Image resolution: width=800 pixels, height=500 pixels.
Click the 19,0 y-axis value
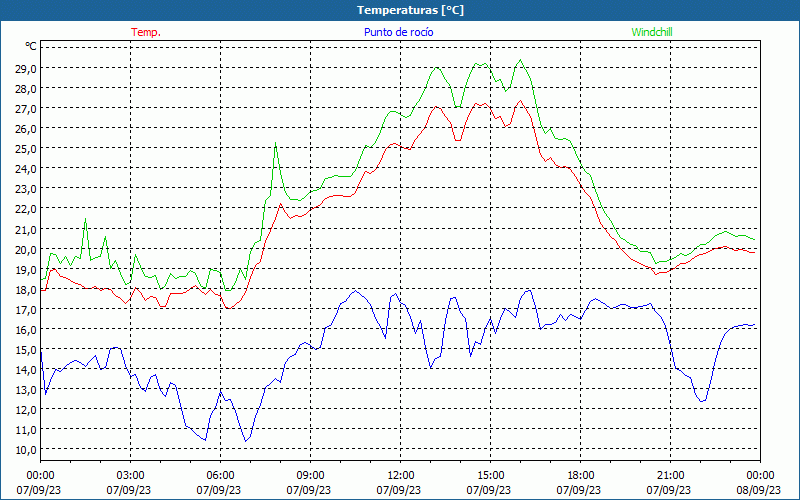tap(26, 269)
